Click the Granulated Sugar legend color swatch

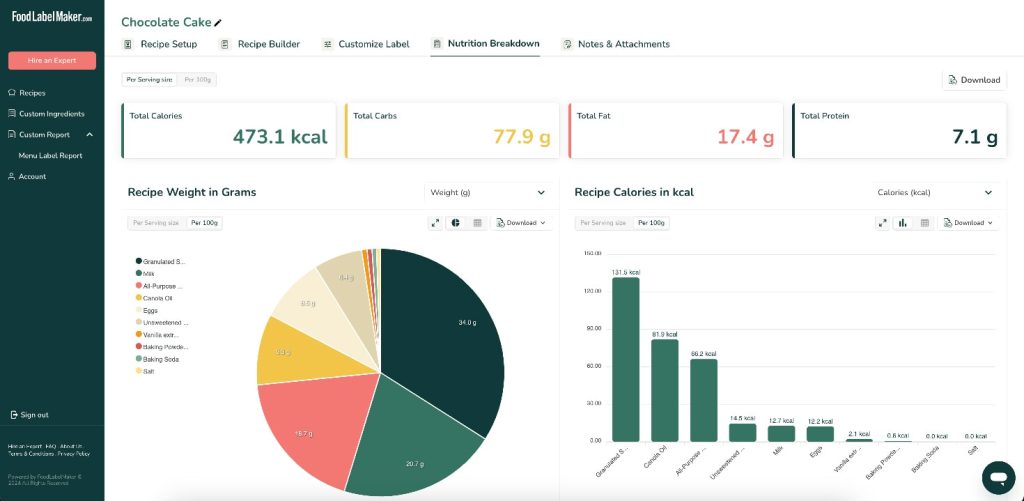[138, 261]
